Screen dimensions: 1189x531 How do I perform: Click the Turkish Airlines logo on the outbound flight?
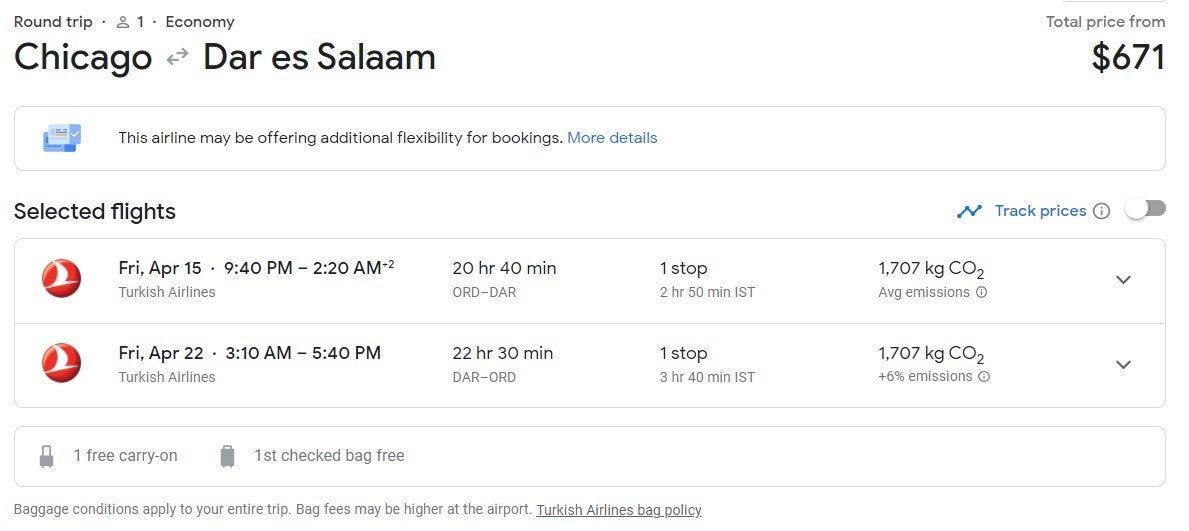[x=62, y=279]
